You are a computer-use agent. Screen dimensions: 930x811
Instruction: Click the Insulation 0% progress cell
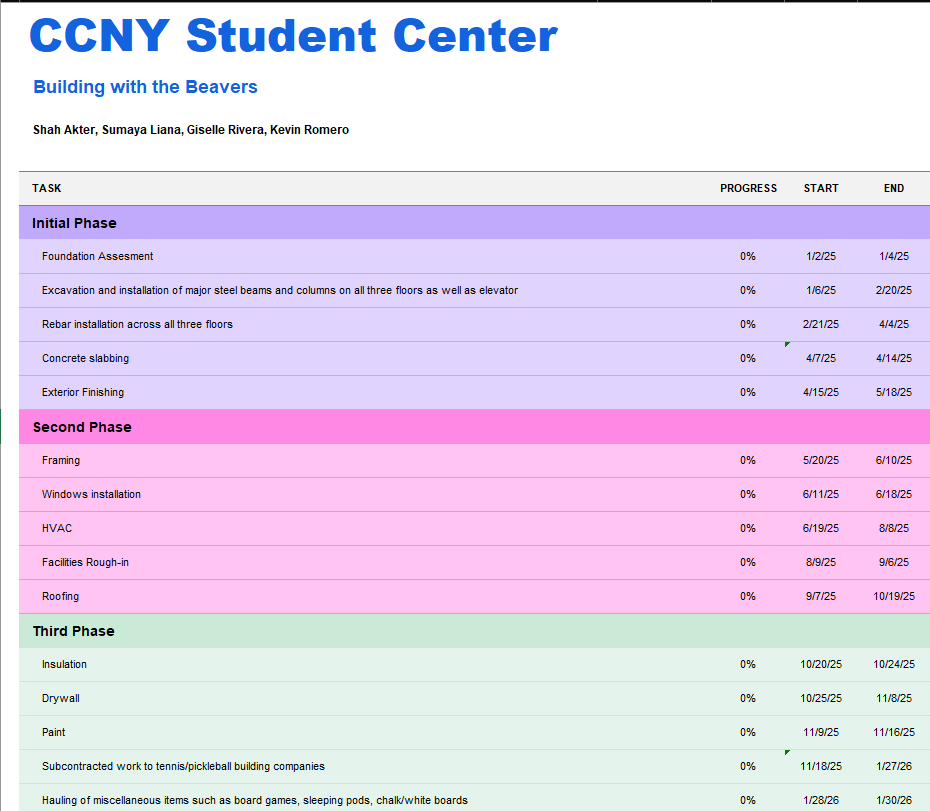[x=748, y=664]
